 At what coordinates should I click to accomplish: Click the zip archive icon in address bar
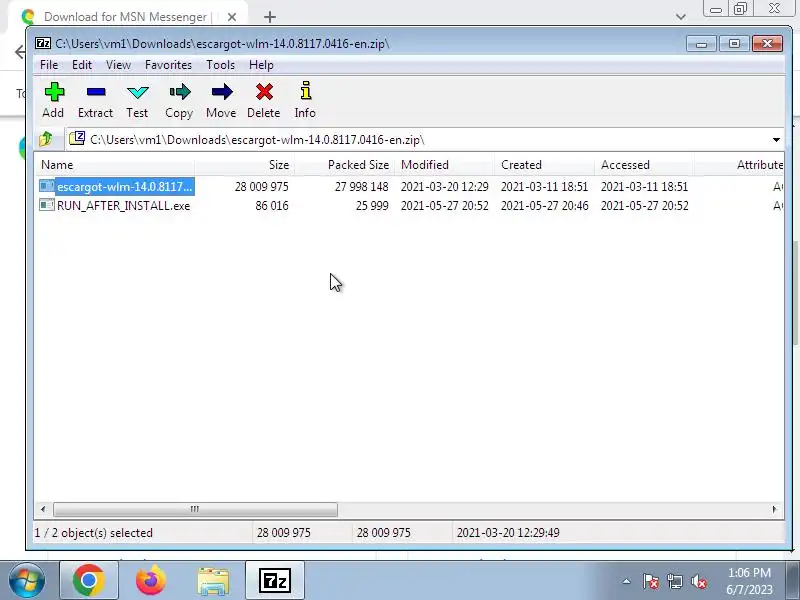point(77,138)
